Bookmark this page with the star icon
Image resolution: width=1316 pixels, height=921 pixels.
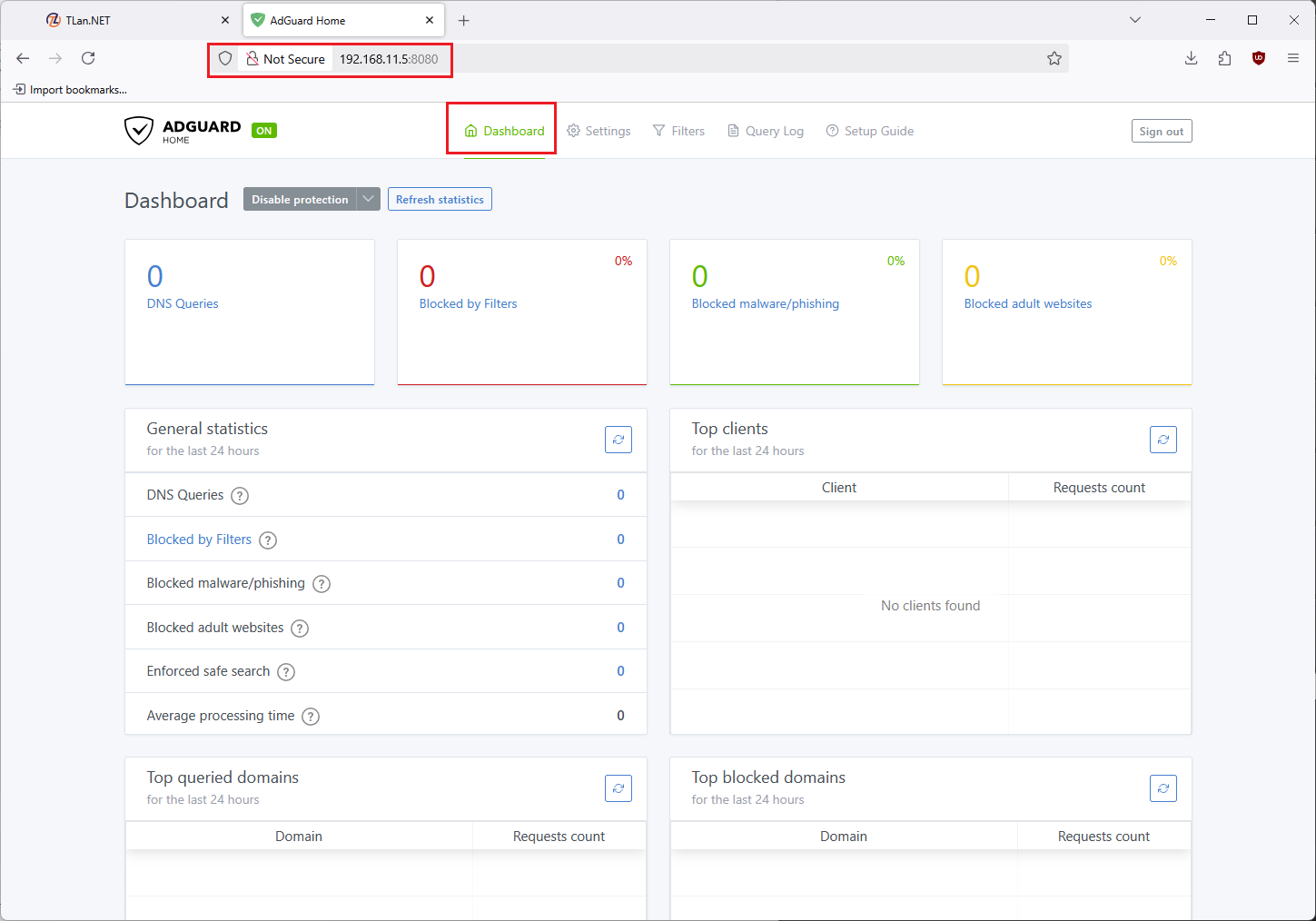point(1054,58)
